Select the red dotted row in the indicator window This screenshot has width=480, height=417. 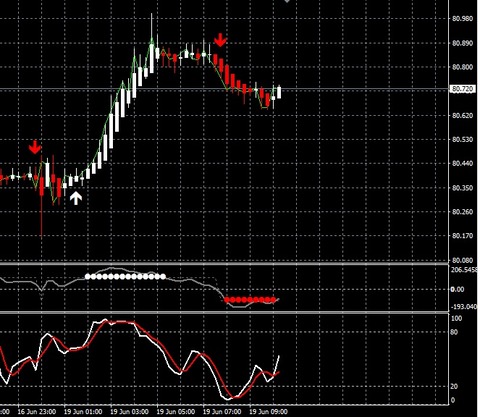[250, 300]
